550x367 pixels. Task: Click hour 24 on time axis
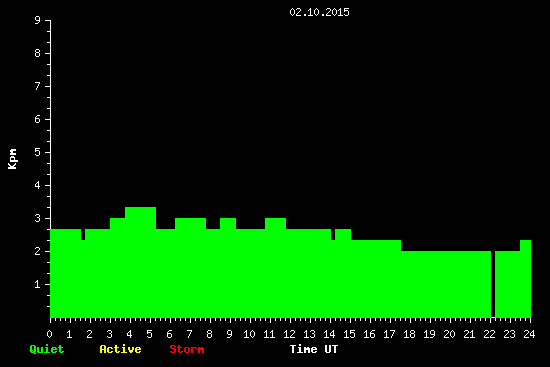529,334
